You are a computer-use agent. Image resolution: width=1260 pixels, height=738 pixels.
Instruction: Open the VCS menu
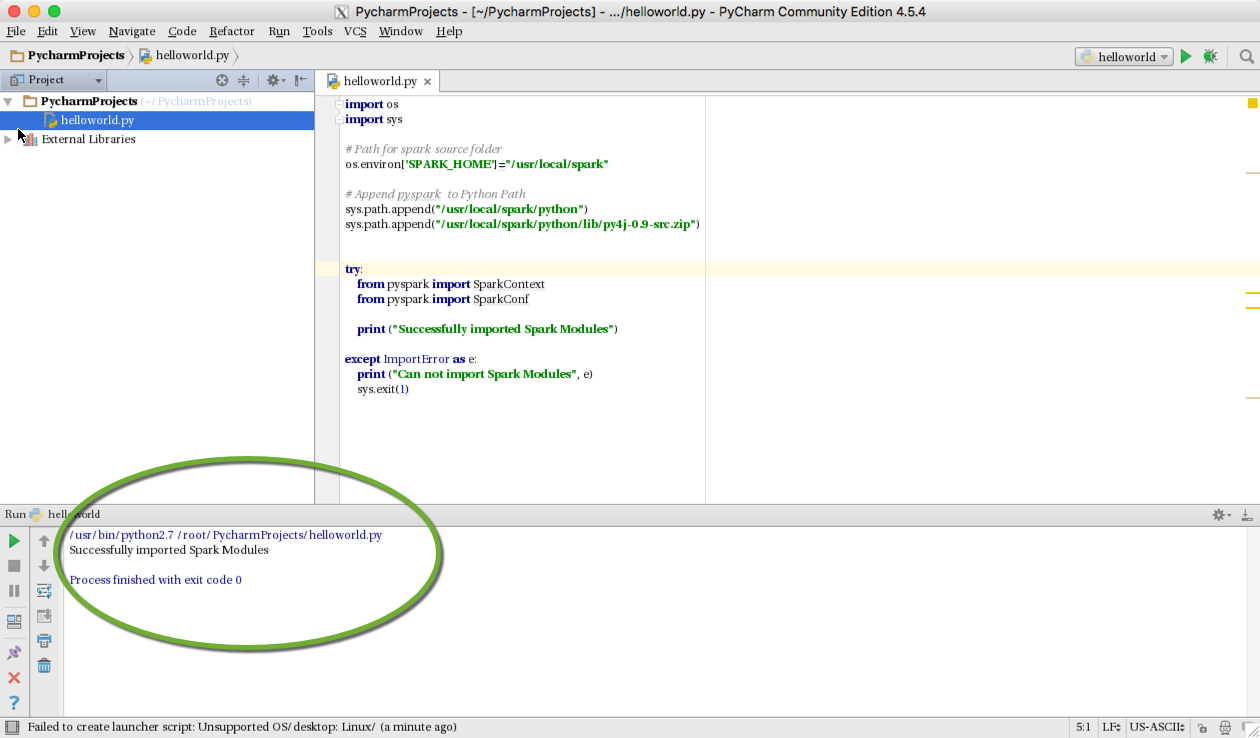[354, 31]
